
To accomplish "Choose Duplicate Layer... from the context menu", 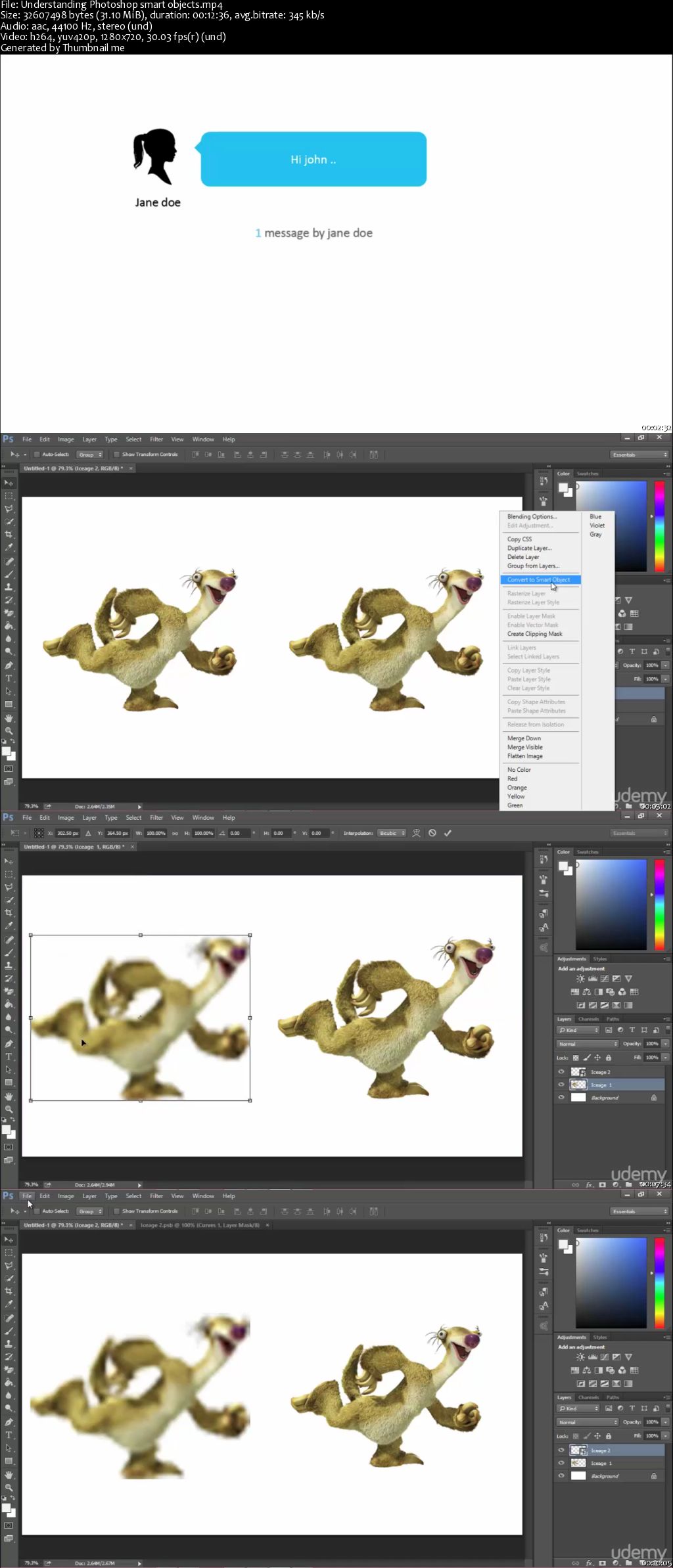I will click(x=530, y=548).
